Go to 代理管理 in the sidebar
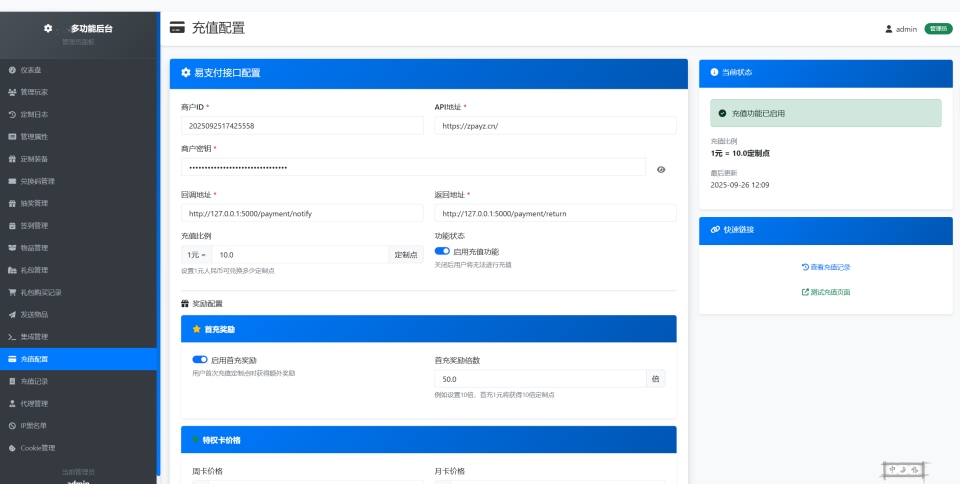The width and height of the screenshot is (960, 484). pos(34,404)
